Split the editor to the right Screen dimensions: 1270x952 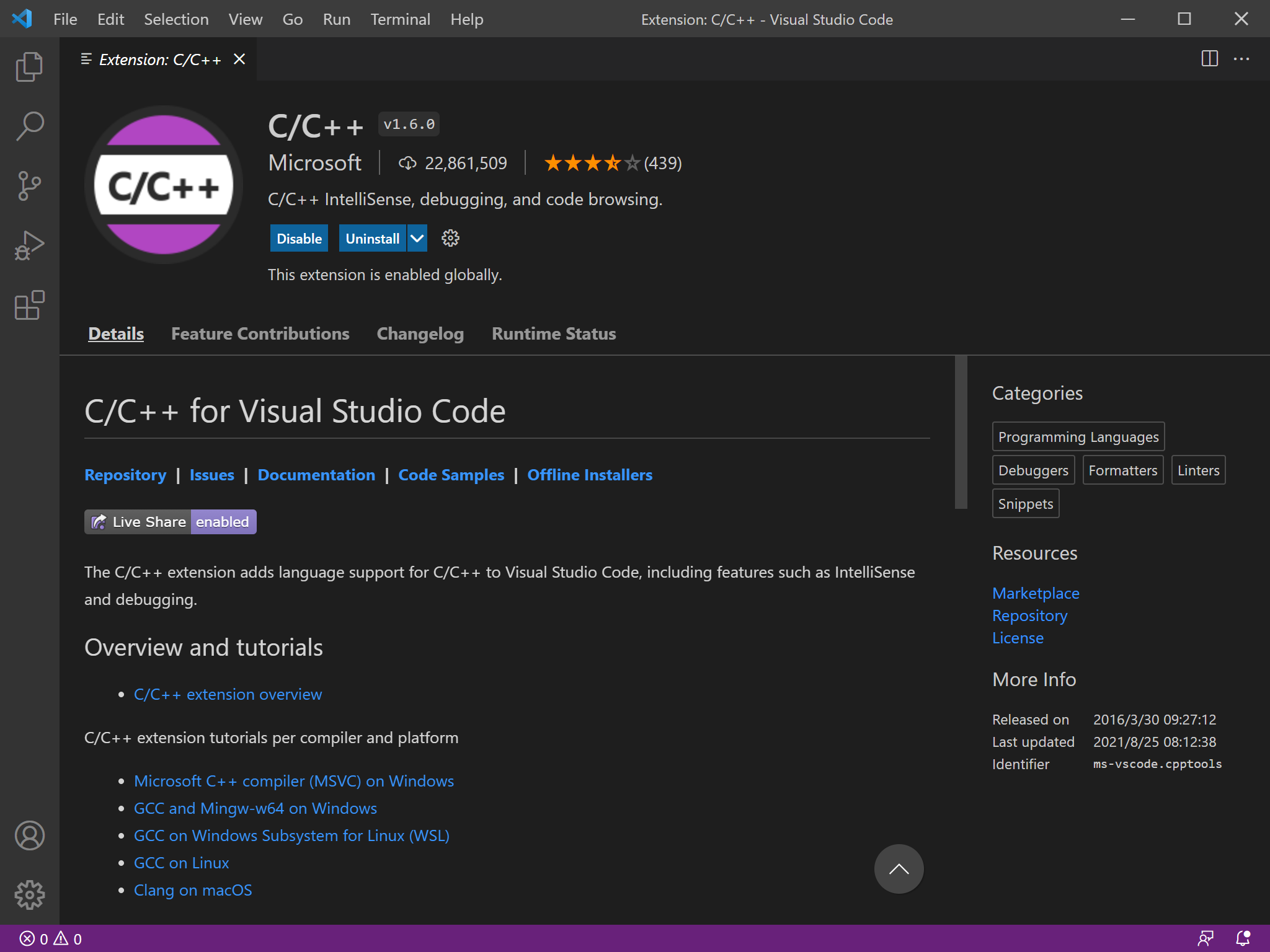(x=1209, y=59)
